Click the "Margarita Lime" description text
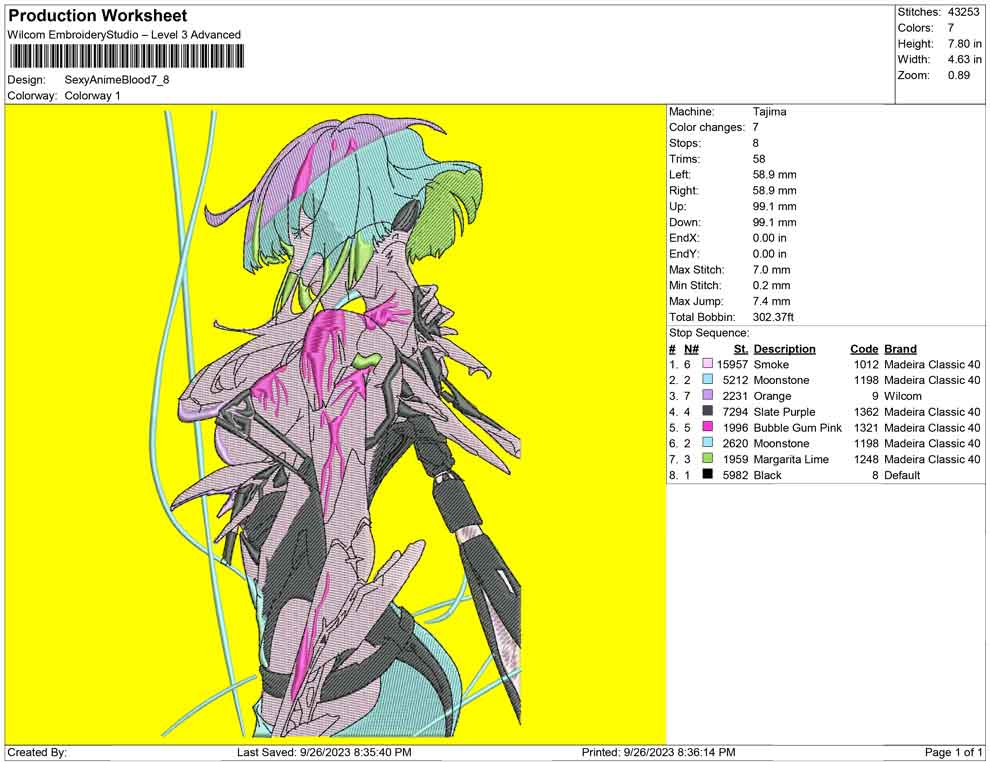The image size is (990, 762). tap(791, 459)
